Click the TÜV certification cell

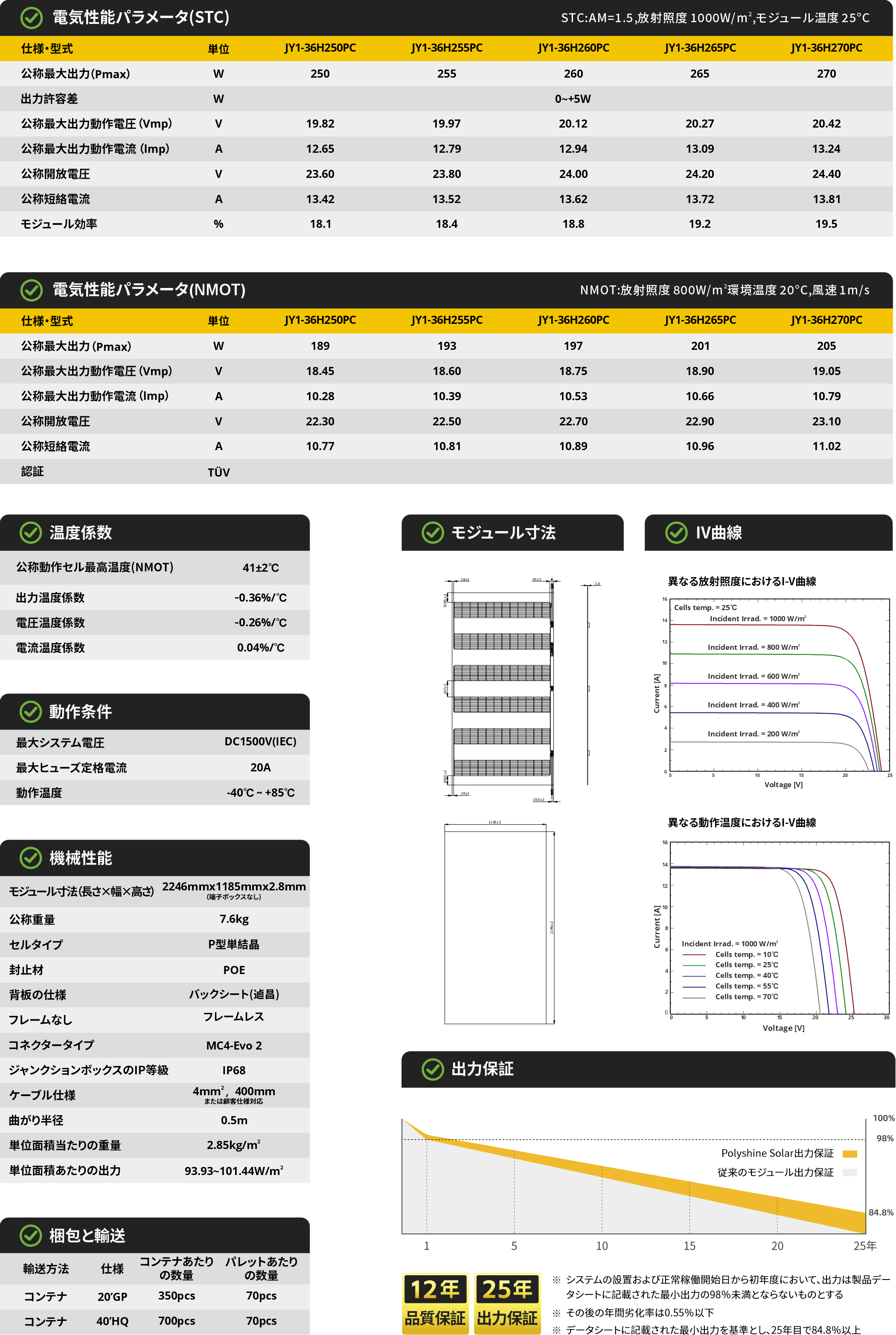tap(218, 472)
